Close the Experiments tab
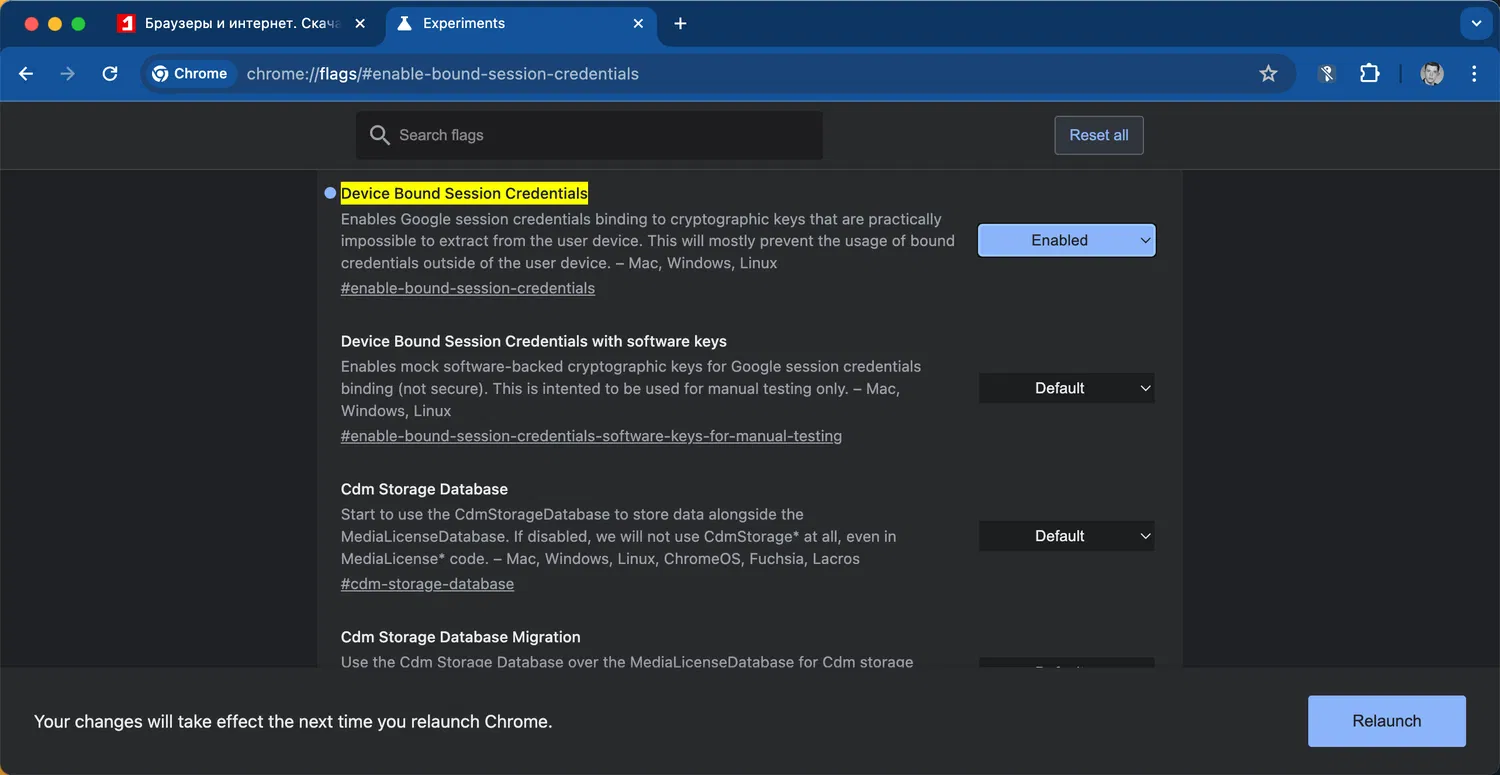The width and height of the screenshot is (1500, 775). point(638,24)
